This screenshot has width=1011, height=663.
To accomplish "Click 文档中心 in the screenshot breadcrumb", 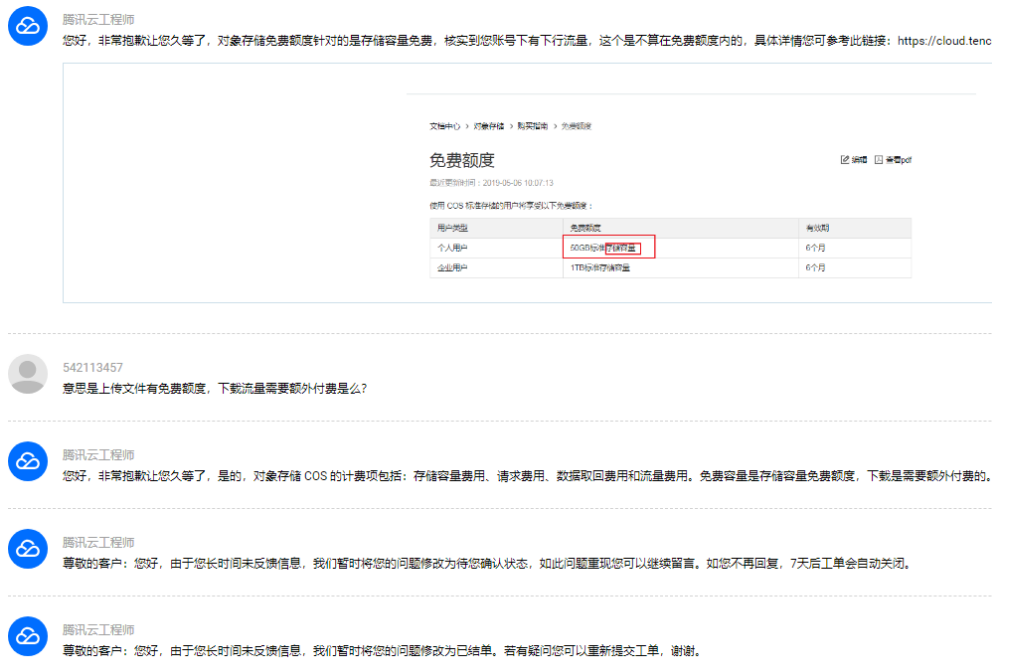I will click(x=445, y=126).
